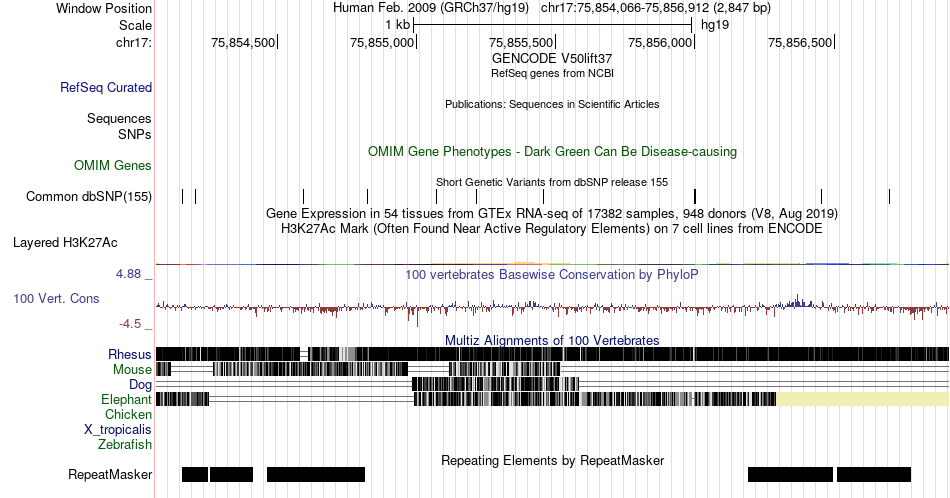Image resolution: width=950 pixels, height=498 pixels.
Task: Click the Rhesus alignment bar
Action: pyautogui.click(x=552, y=354)
